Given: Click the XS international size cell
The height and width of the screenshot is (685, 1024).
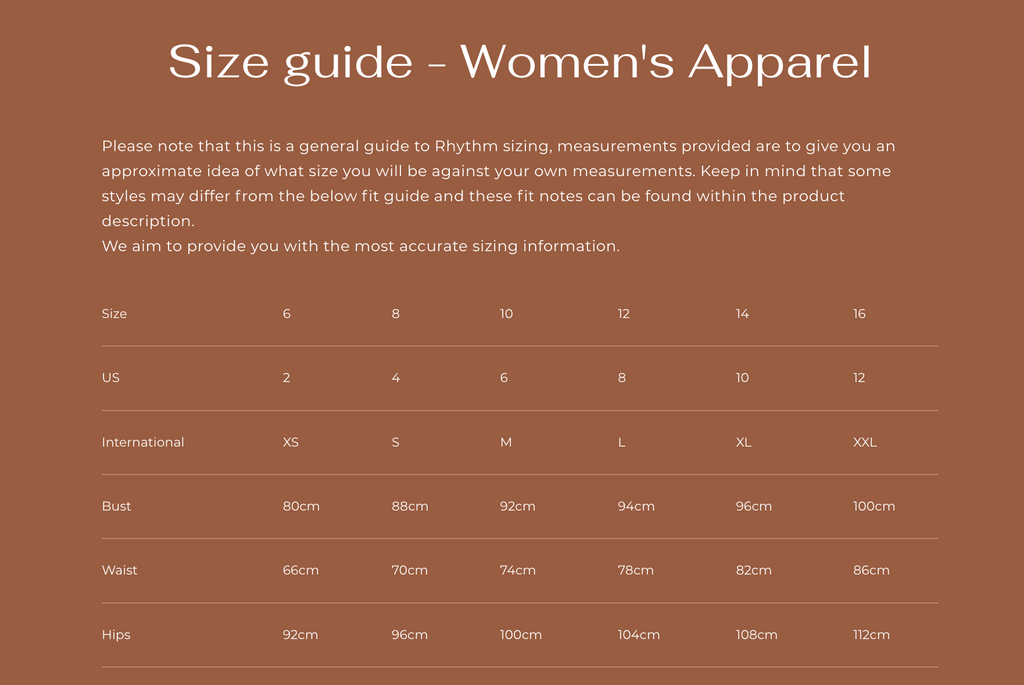Looking at the screenshot, I should pos(291,442).
